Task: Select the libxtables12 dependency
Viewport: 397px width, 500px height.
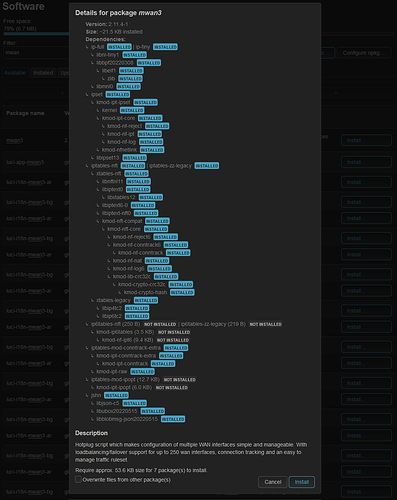Action: coord(121,197)
